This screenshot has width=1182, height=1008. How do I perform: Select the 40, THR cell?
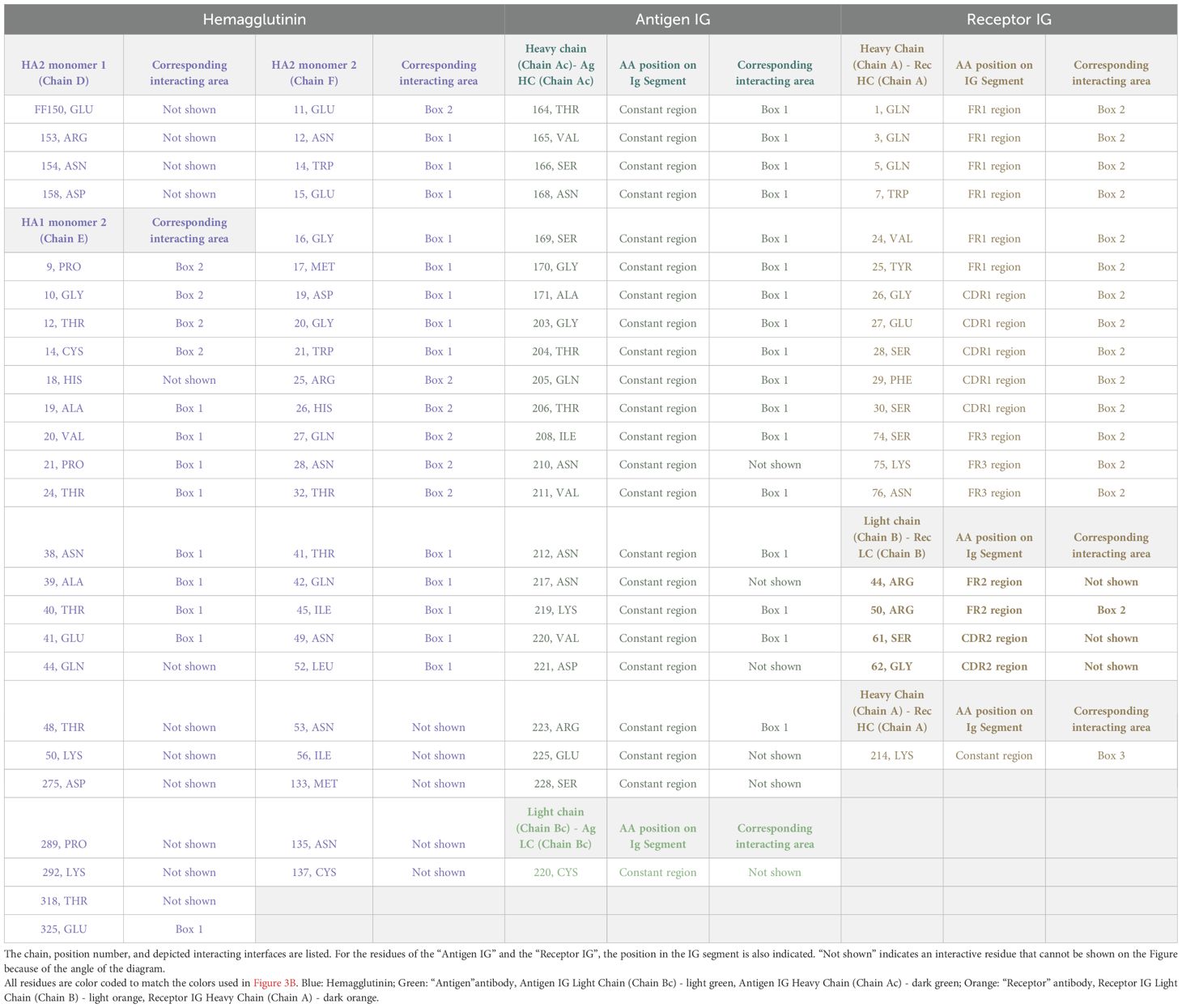64,610
